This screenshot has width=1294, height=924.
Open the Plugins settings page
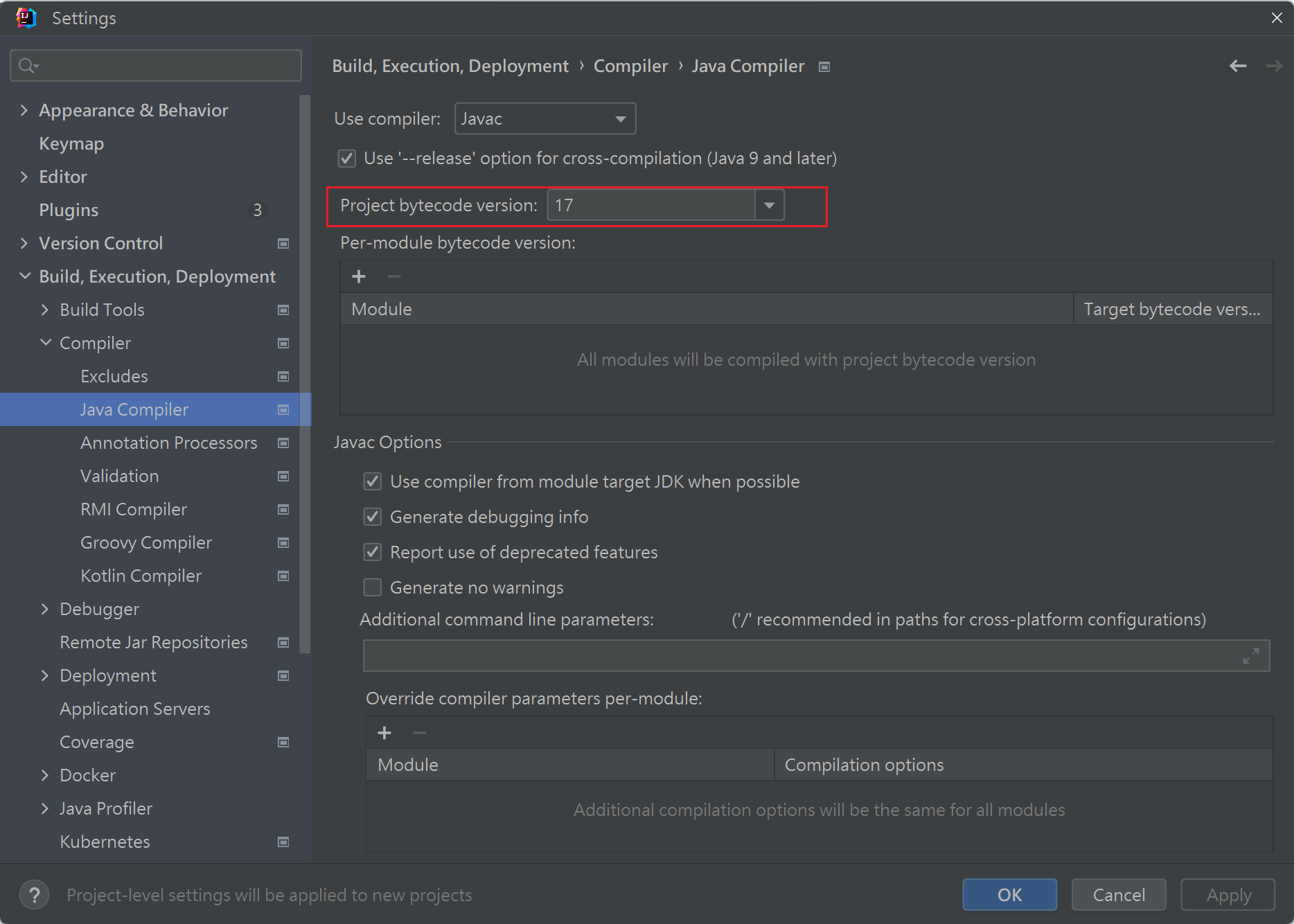69,210
